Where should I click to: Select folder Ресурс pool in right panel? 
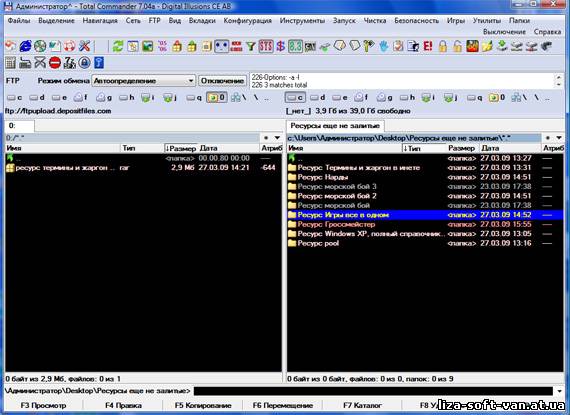[x=425, y=243]
